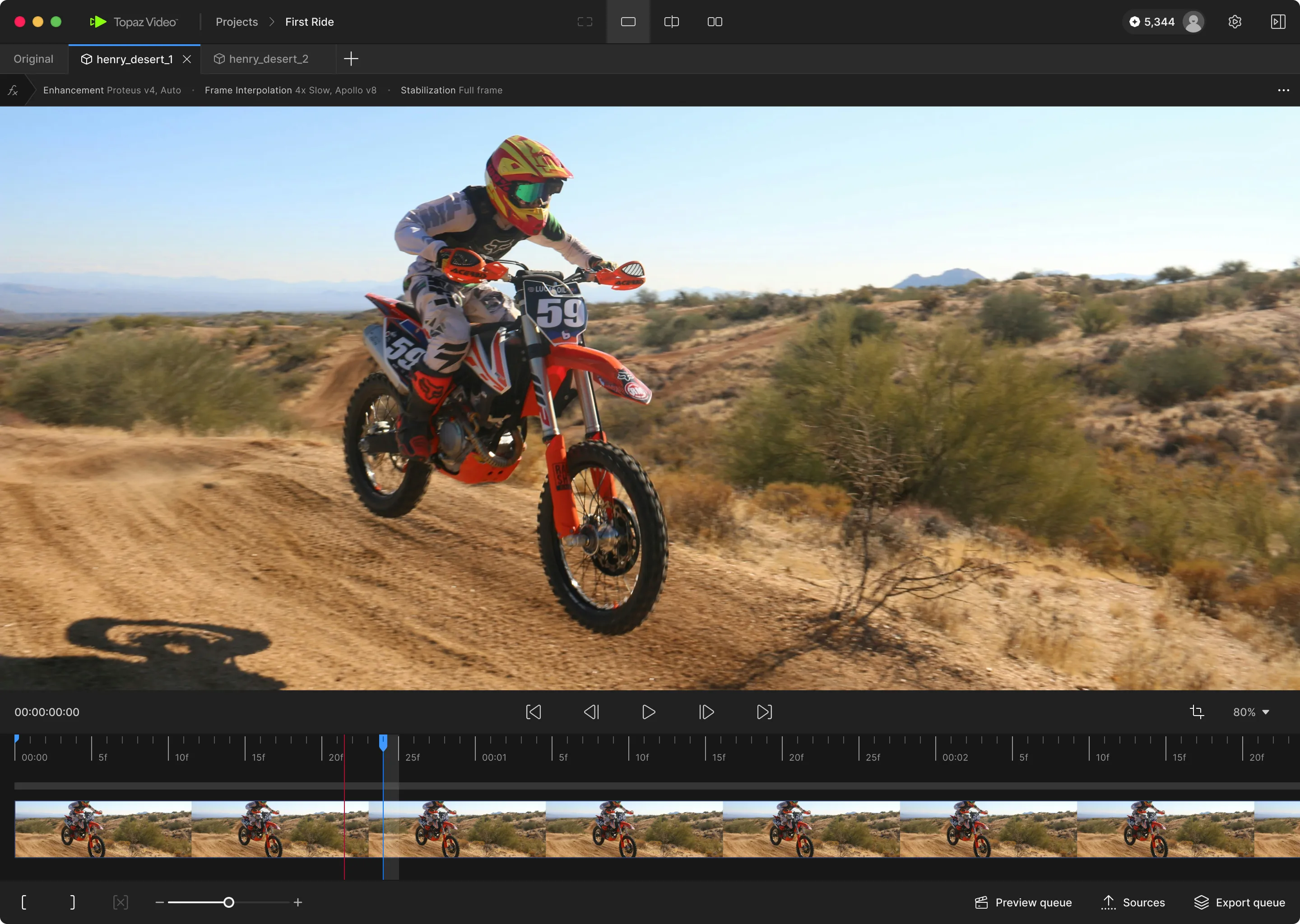
Task: Open the overflow menu with three dots
Action: point(1283,90)
